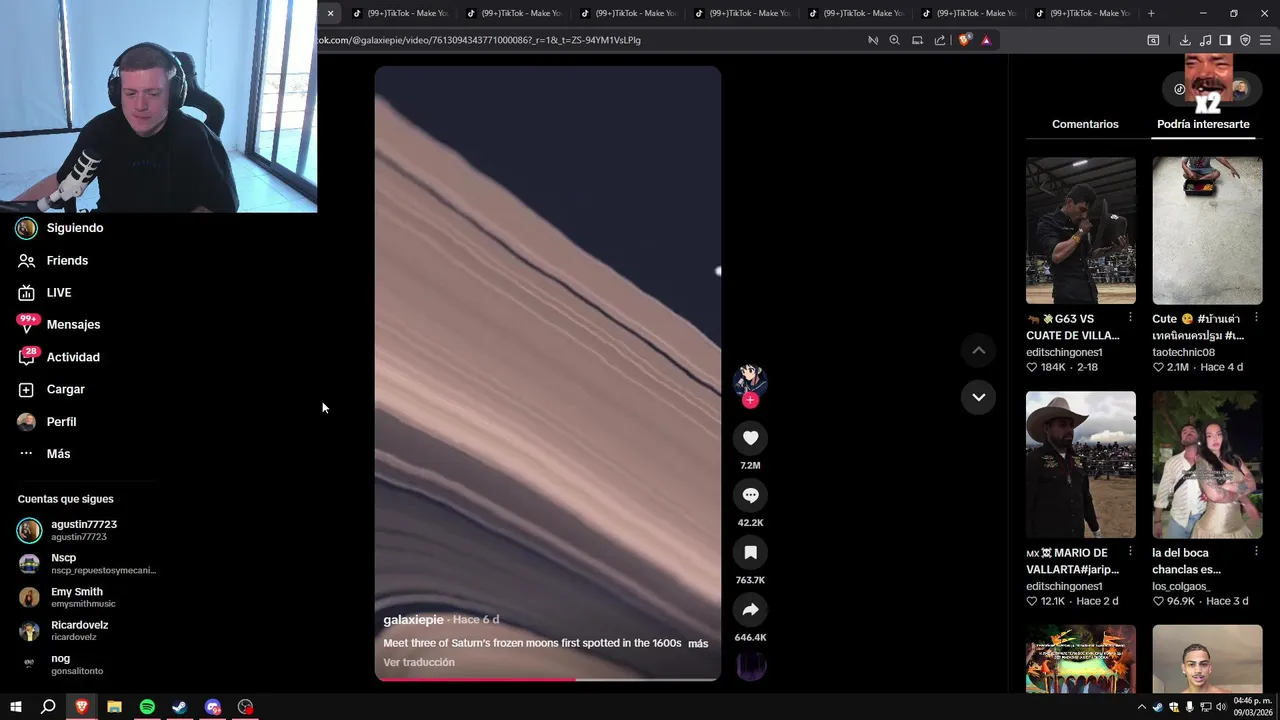Open the music playlist icon in toolbar
Viewport: 1280px width, 720px height.
click(x=1205, y=40)
